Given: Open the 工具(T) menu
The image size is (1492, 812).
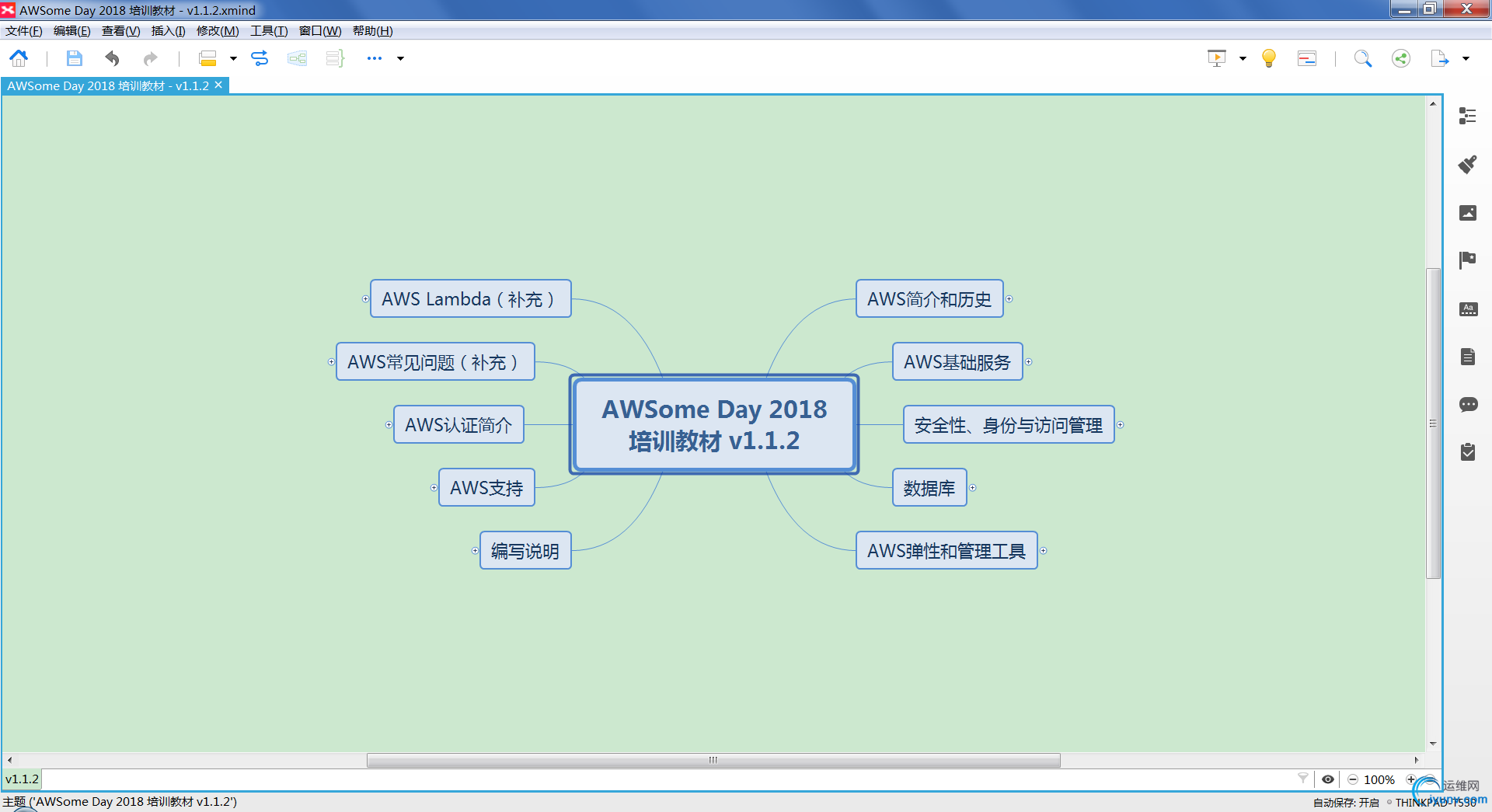Looking at the screenshot, I should [x=269, y=31].
